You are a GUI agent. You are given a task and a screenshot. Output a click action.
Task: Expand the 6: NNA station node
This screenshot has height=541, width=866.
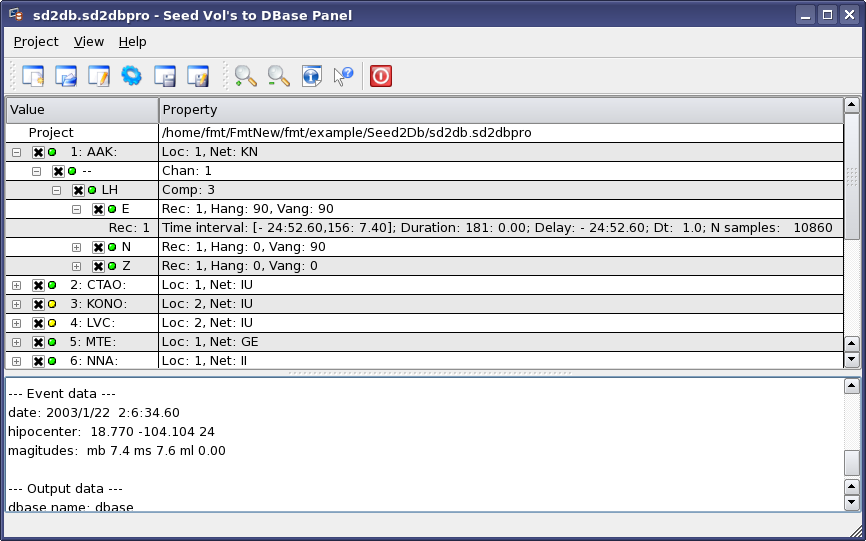pos(17,362)
